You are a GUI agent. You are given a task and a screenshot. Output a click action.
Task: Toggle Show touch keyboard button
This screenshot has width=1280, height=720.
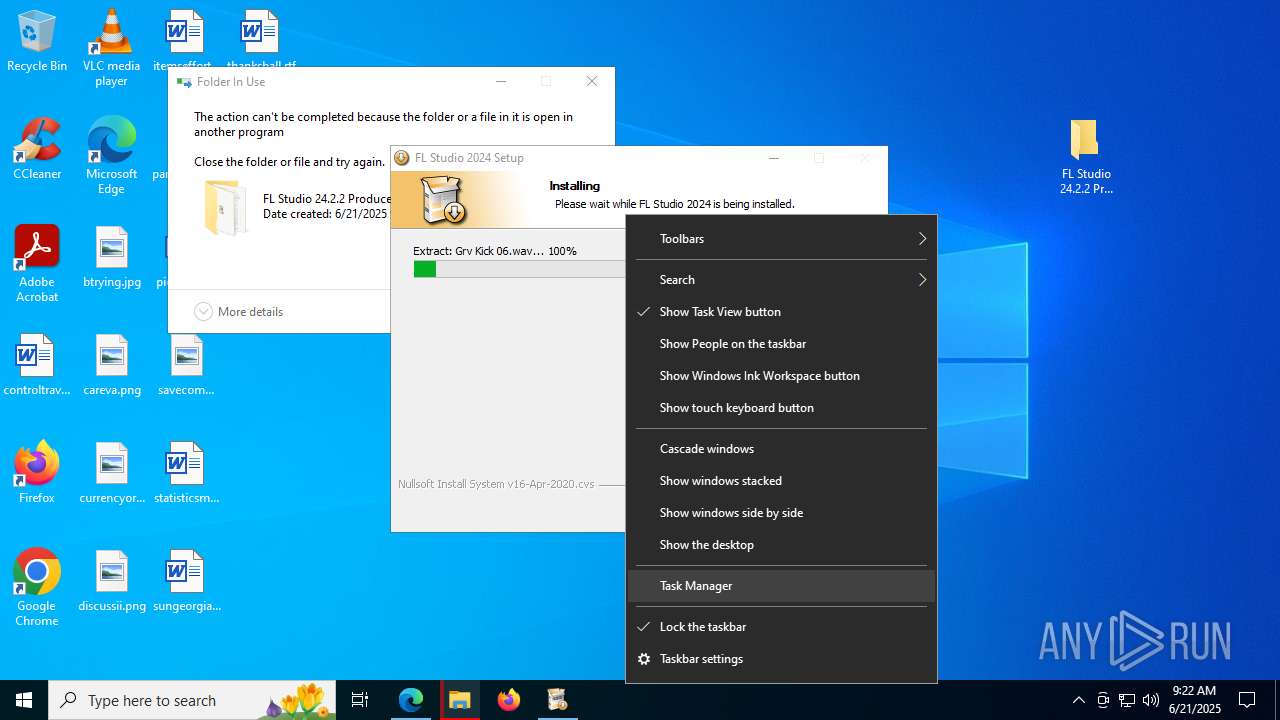[x=781, y=408]
